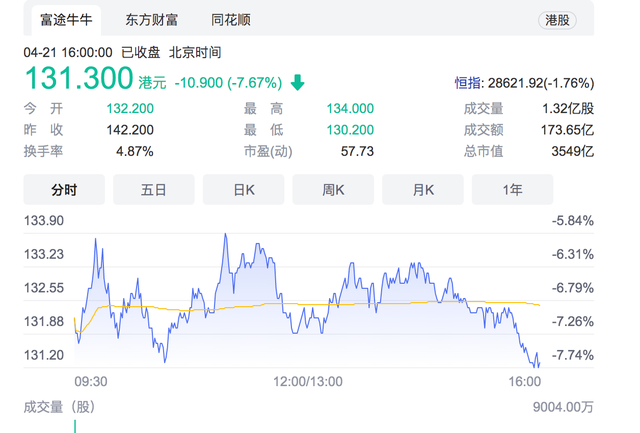This screenshot has width=640, height=433.
Task: Click the 成交额 value 173.65亿
Action: 567,130
